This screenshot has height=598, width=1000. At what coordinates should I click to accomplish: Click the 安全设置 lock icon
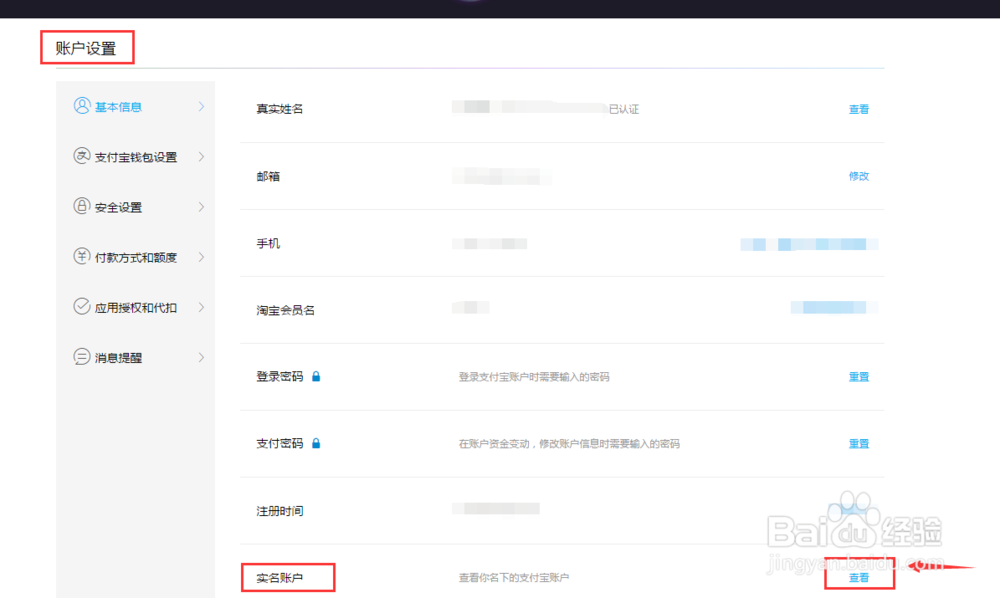click(x=82, y=206)
